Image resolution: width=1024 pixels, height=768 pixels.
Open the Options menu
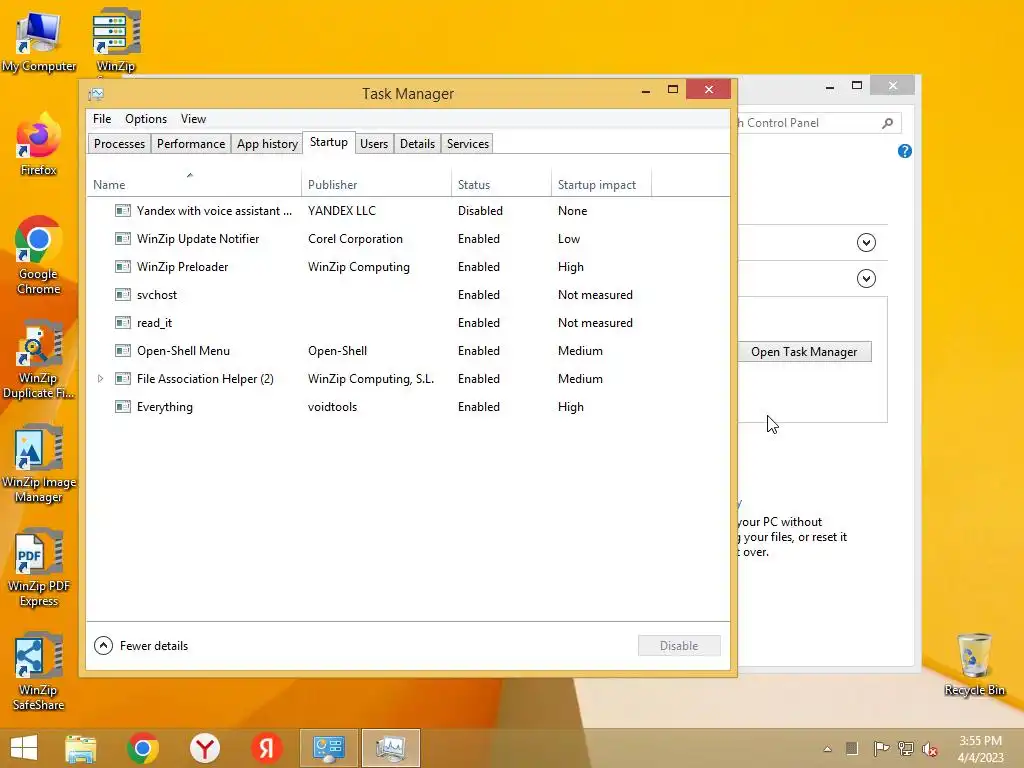tap(146, 119)
